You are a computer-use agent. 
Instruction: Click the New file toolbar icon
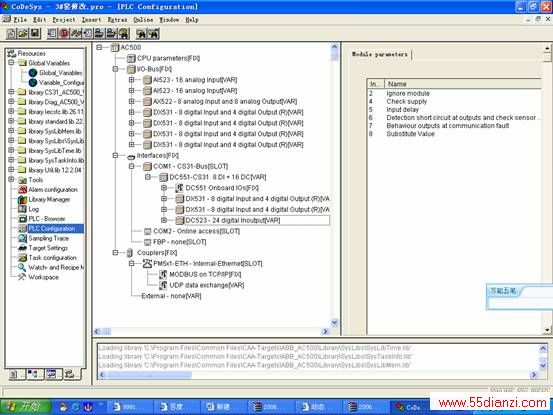tap(11, 33)
